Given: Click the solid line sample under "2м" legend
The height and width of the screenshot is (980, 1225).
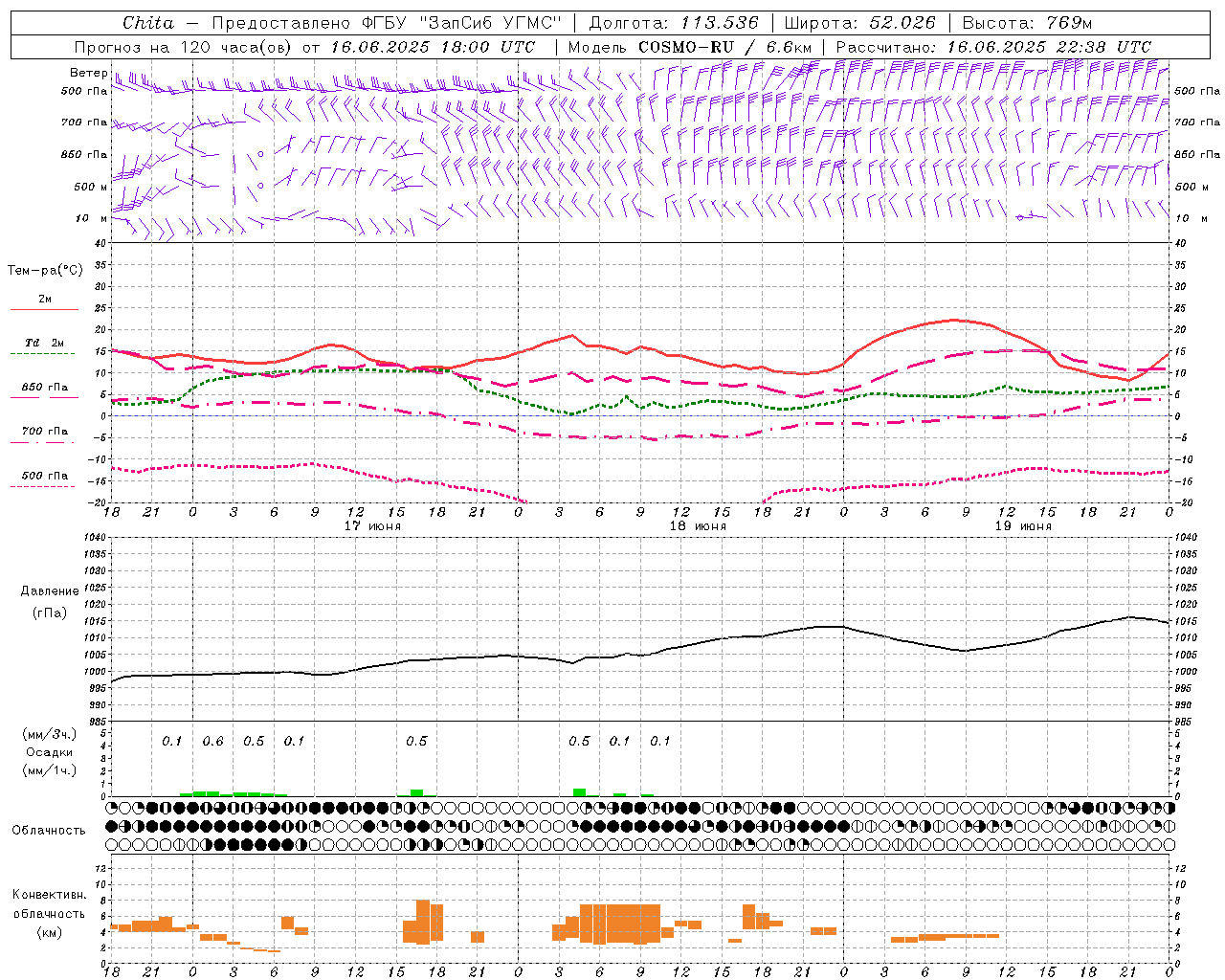Looking at the screenshot, I should pyautogui.click(x=43, y=310).
